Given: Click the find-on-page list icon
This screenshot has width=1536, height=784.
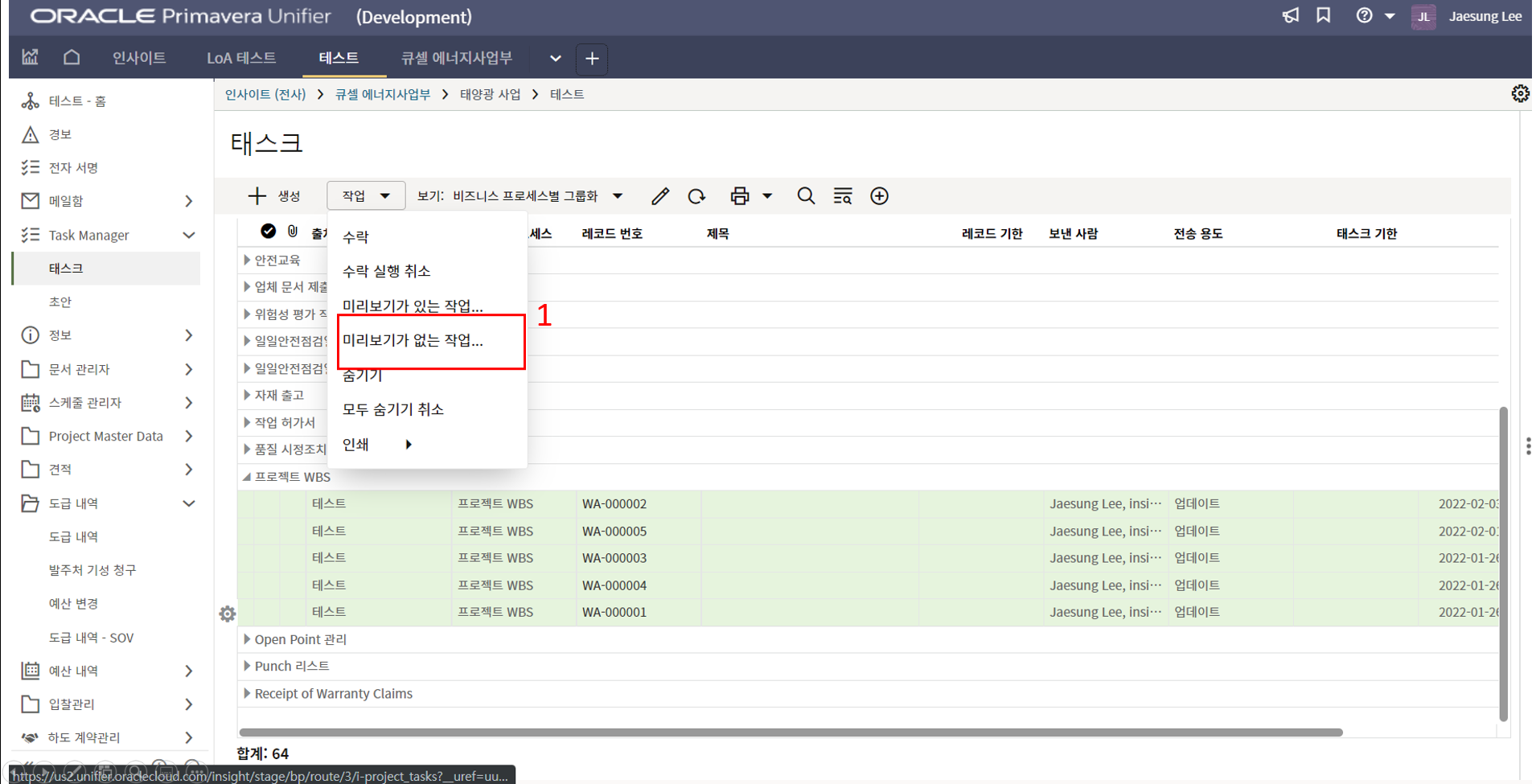Looking at the screenshot, I should click(842, 196).
